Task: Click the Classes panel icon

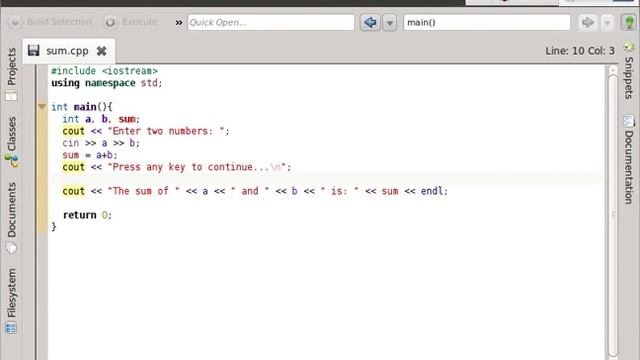Action: pos(11,160)
